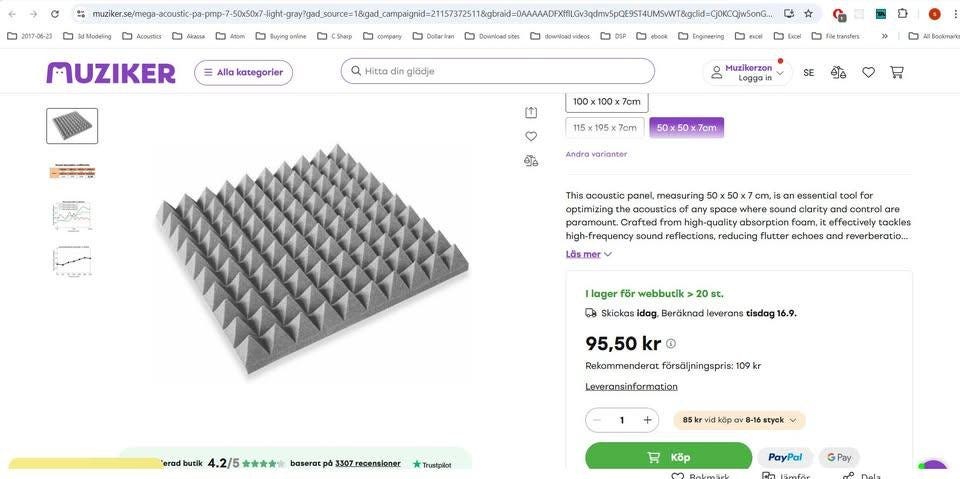Bookmark this page with the star icon
The height and width of the screenshot is (479, 960).
pyautogui.click(x=808, y=14)
